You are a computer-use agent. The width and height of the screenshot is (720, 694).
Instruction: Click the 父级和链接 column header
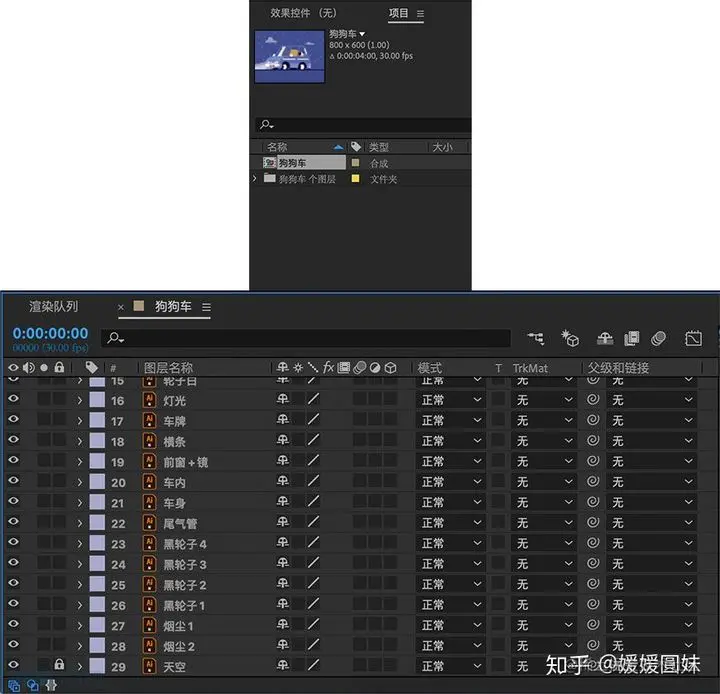(x=618, y=368)
